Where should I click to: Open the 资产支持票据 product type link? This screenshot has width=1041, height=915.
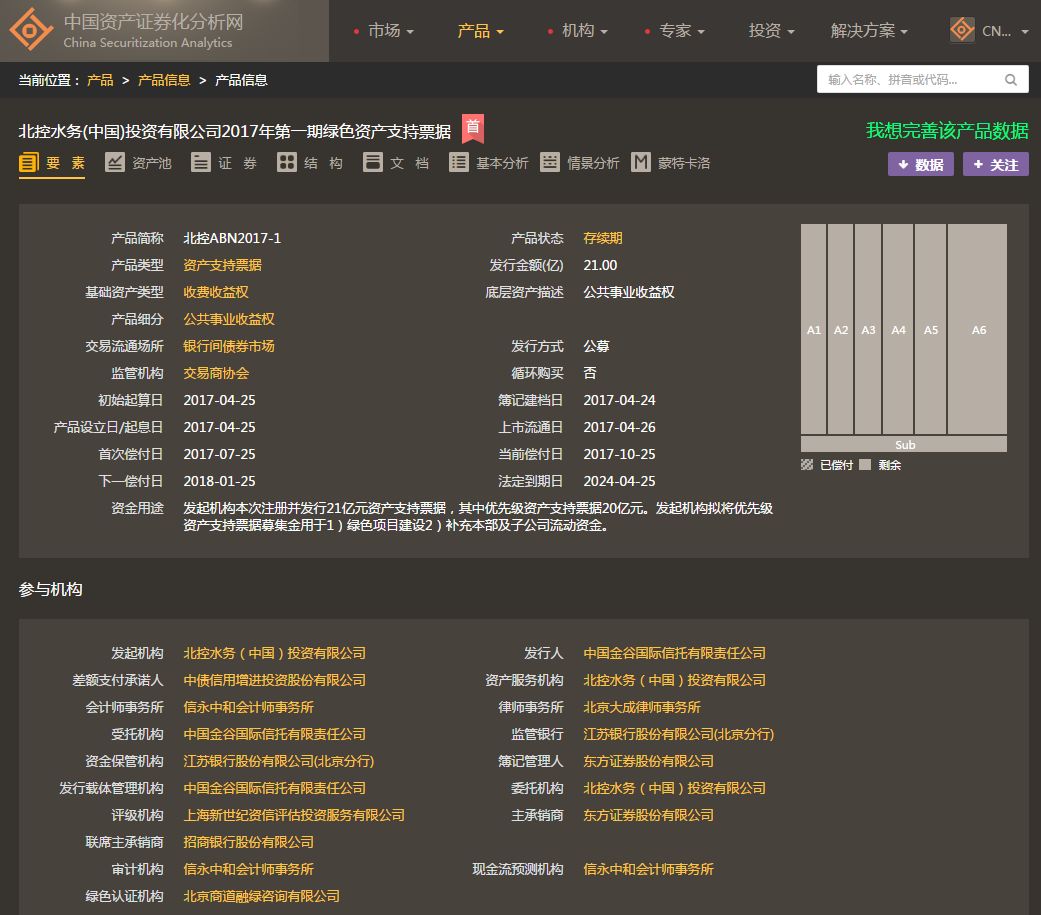[222, 265]
